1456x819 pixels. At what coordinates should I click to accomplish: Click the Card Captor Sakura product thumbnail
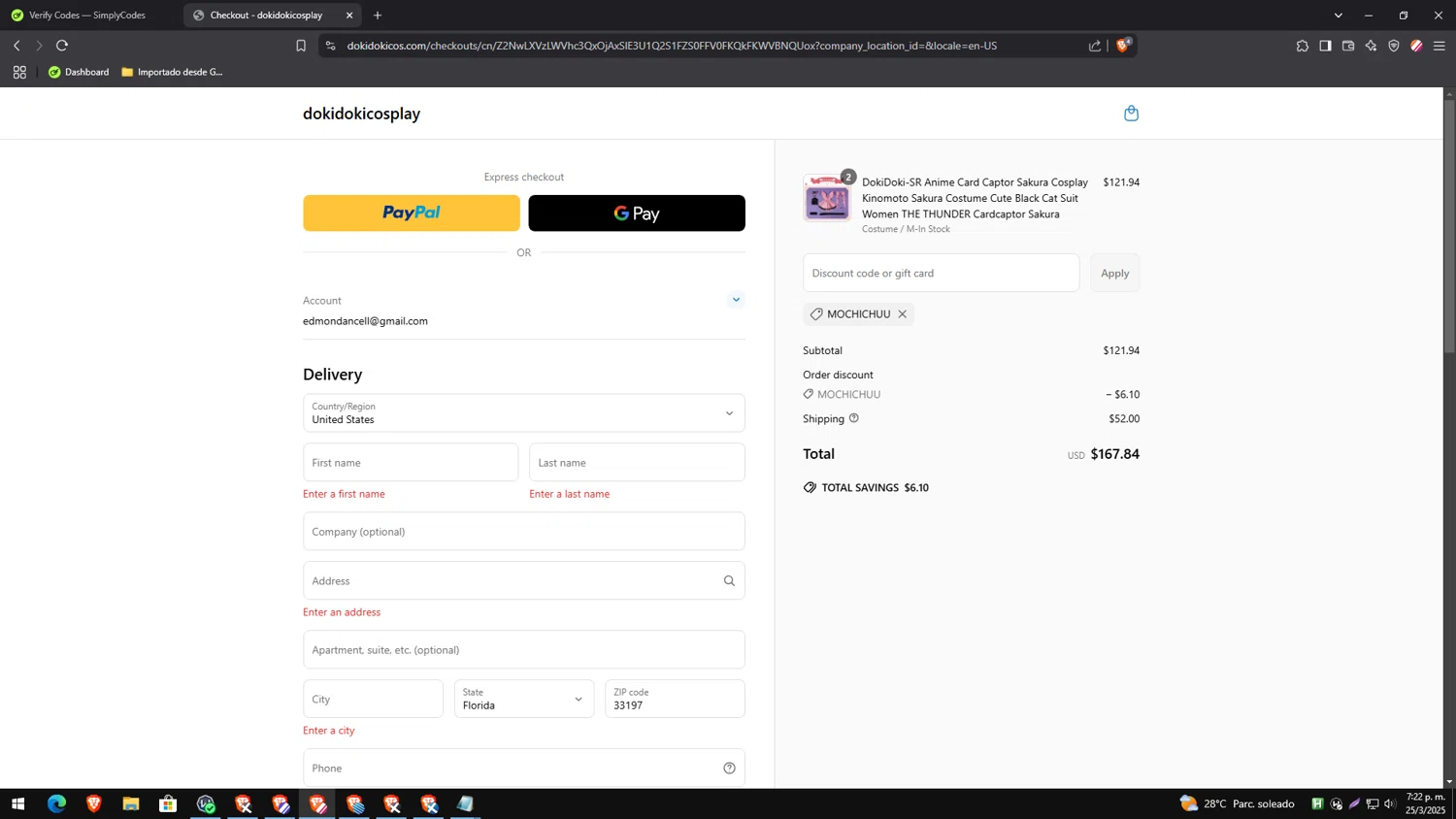827,199
